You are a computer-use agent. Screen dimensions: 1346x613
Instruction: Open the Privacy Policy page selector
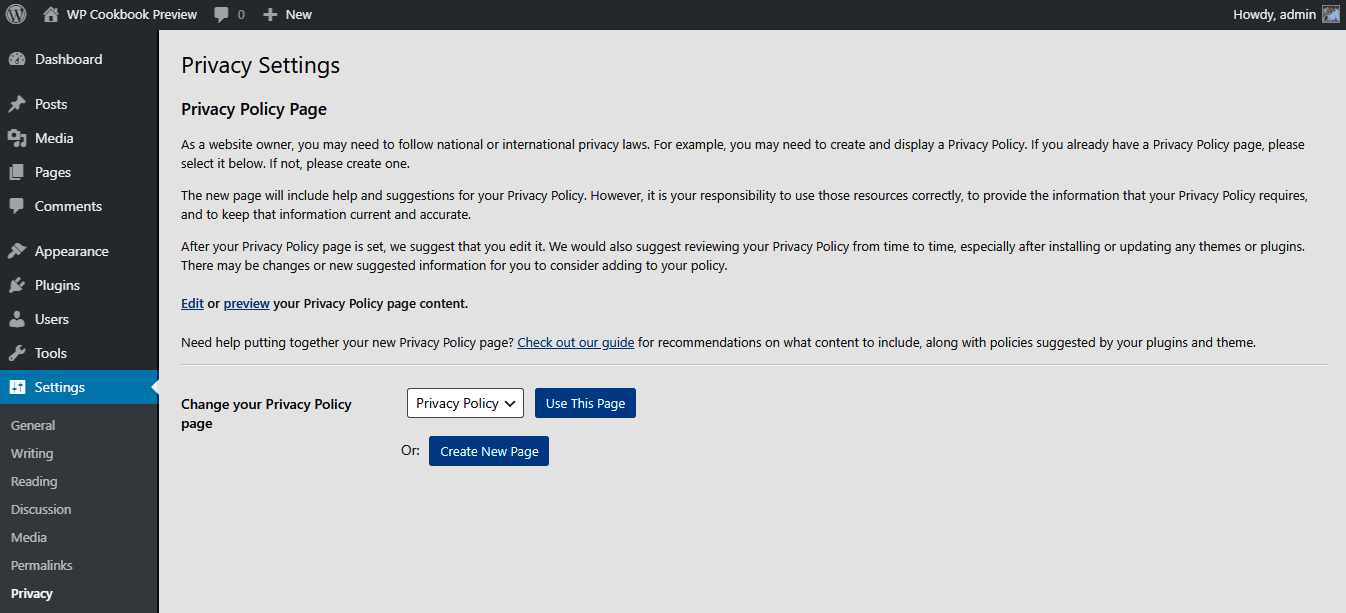465,403
